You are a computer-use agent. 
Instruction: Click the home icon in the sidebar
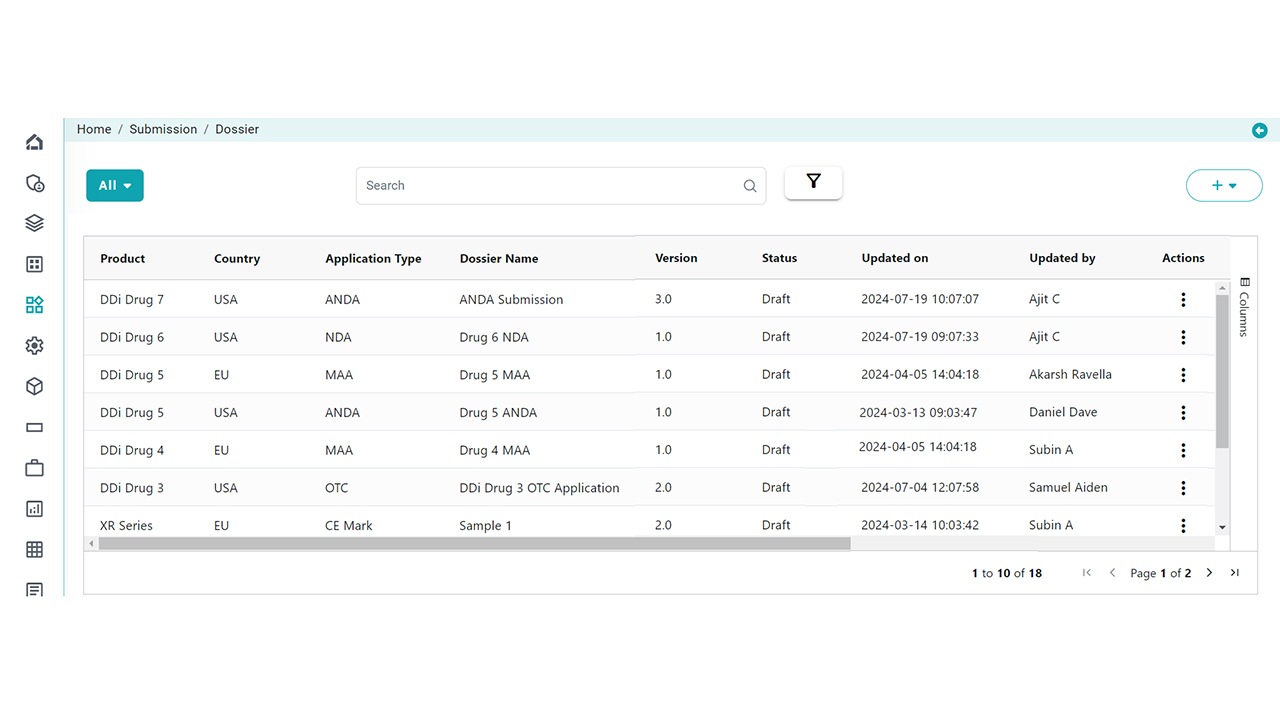(34, 142)
